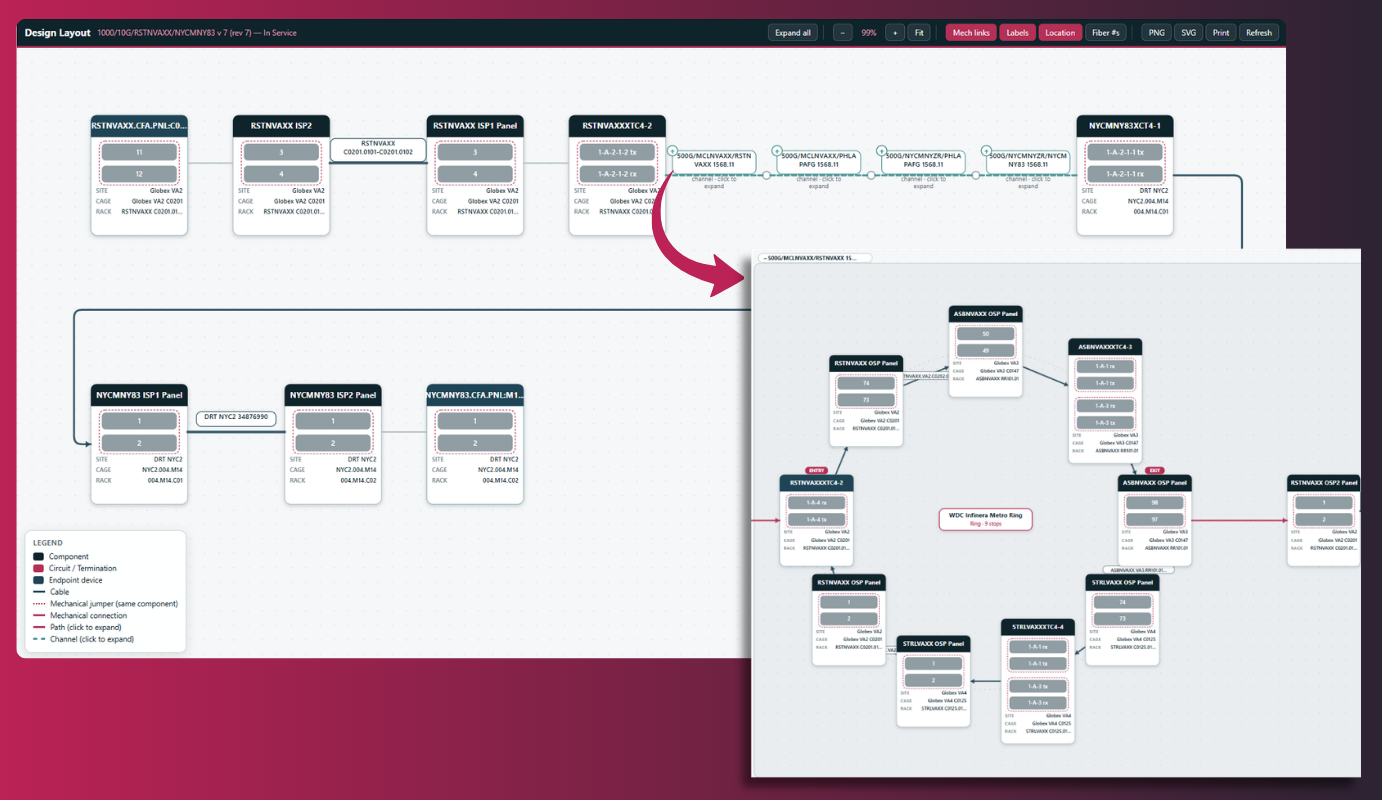Toggle Mech links display
1382x800 pixels.
click(x=970, y=33)
